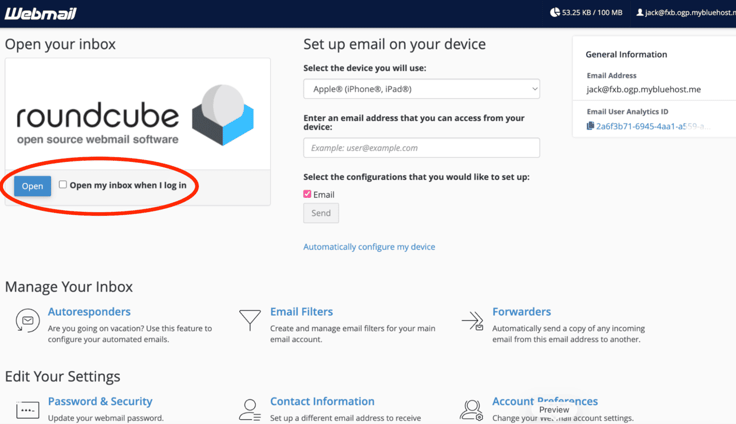The height and width of the screenshot is (424, 736).
Task: Open the Autoresponders link
Action: (89, 311)
